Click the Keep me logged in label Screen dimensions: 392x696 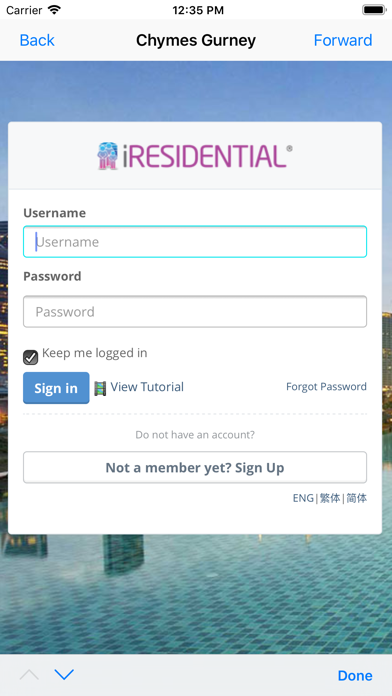click(95, 353)
